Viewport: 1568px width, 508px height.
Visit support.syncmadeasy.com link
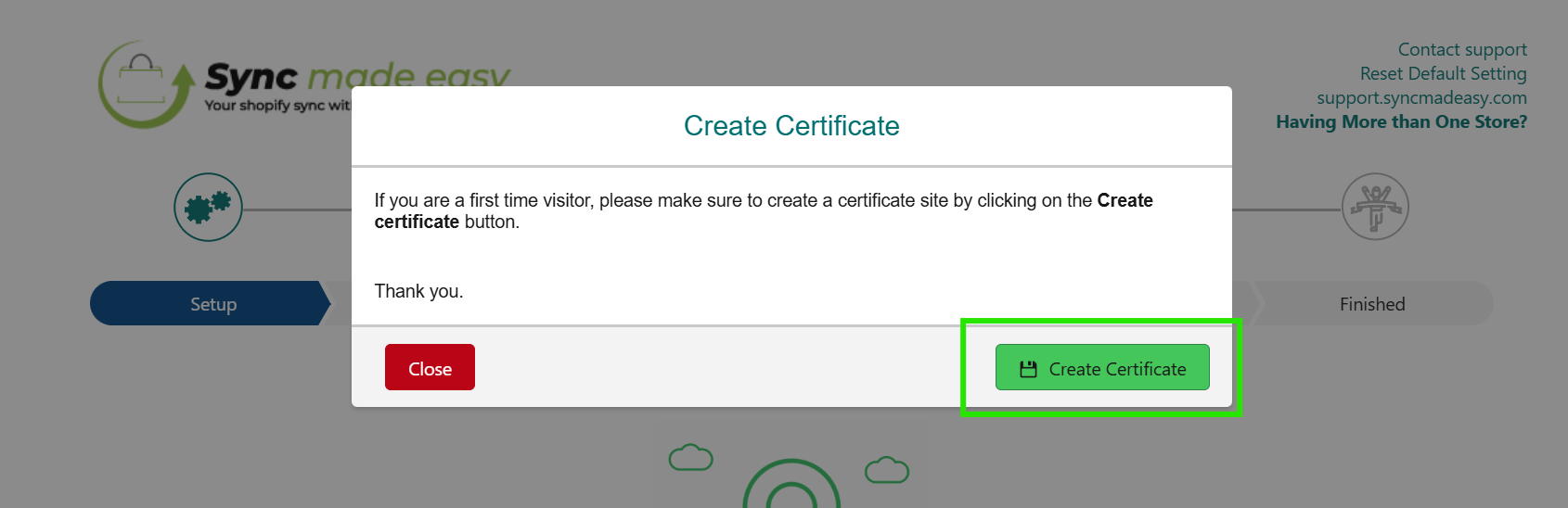click(x=1421, y=97)
